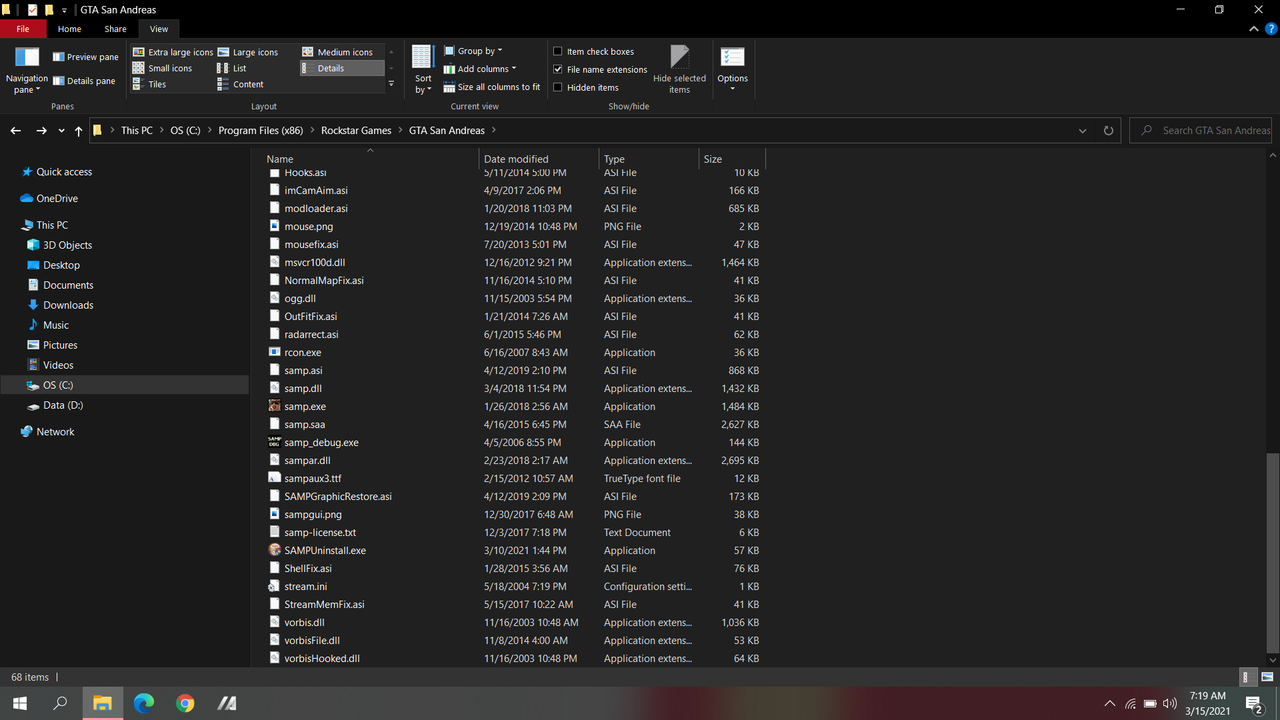The height and width of the screenshot is (720, 1280).
Task: Select the stream.ini file
Action: [x=305, y=587]
